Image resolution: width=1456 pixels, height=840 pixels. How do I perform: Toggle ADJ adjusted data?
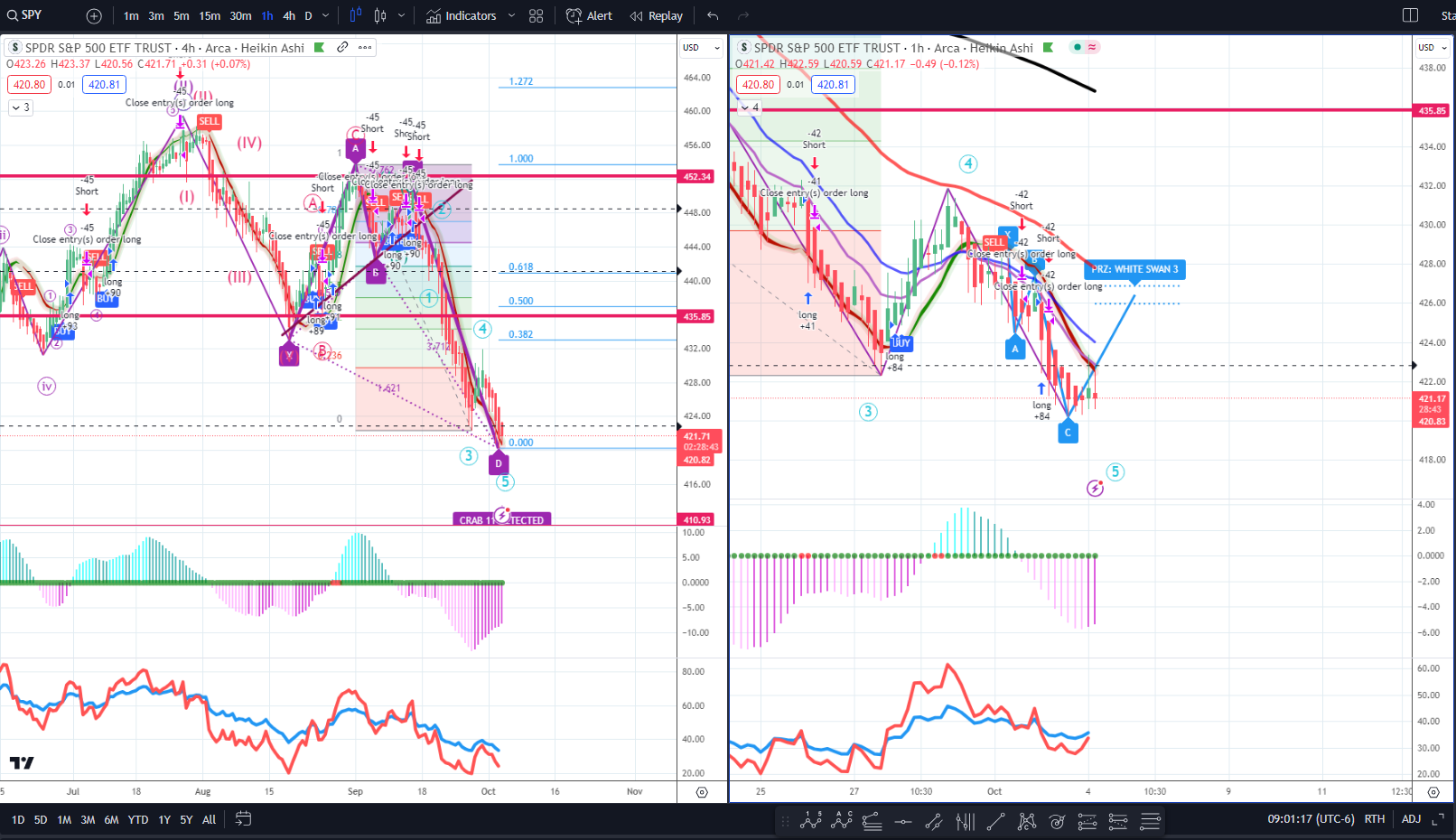tap(1411, 819)
